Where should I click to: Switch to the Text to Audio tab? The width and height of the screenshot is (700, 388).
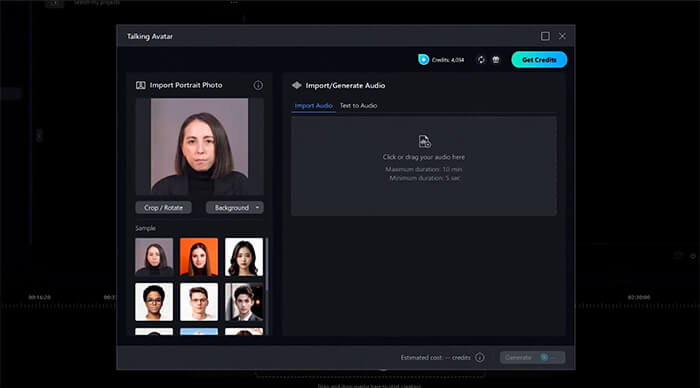(358, 106)
